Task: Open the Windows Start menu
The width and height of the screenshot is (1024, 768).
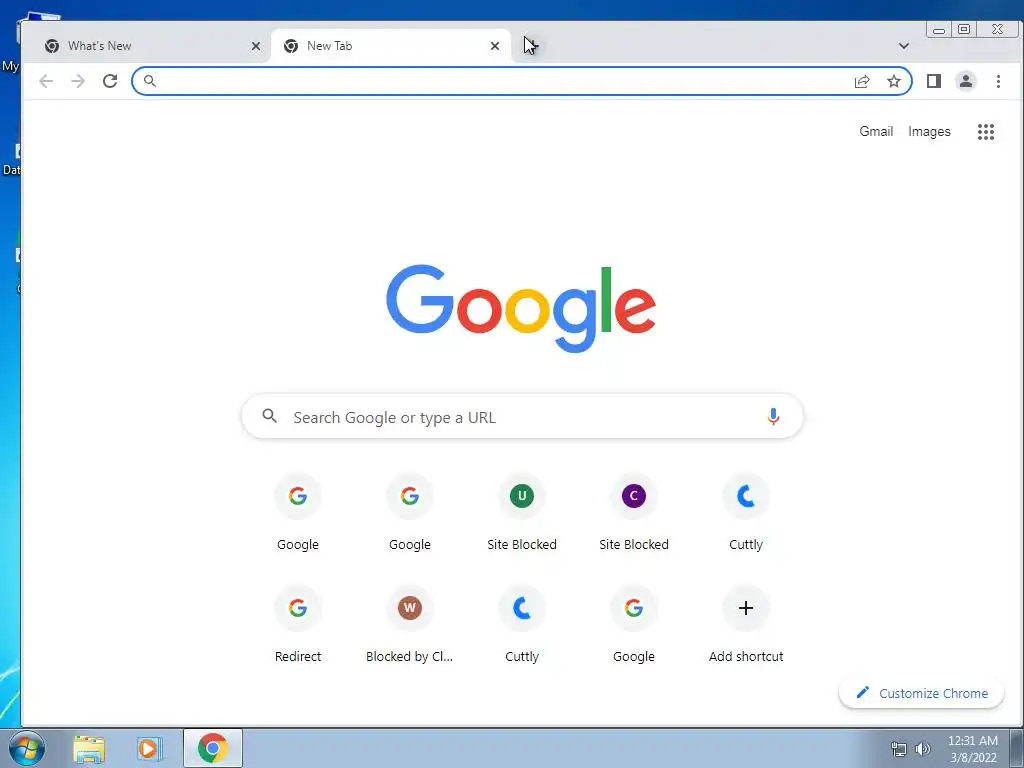Action: [26, 748]
